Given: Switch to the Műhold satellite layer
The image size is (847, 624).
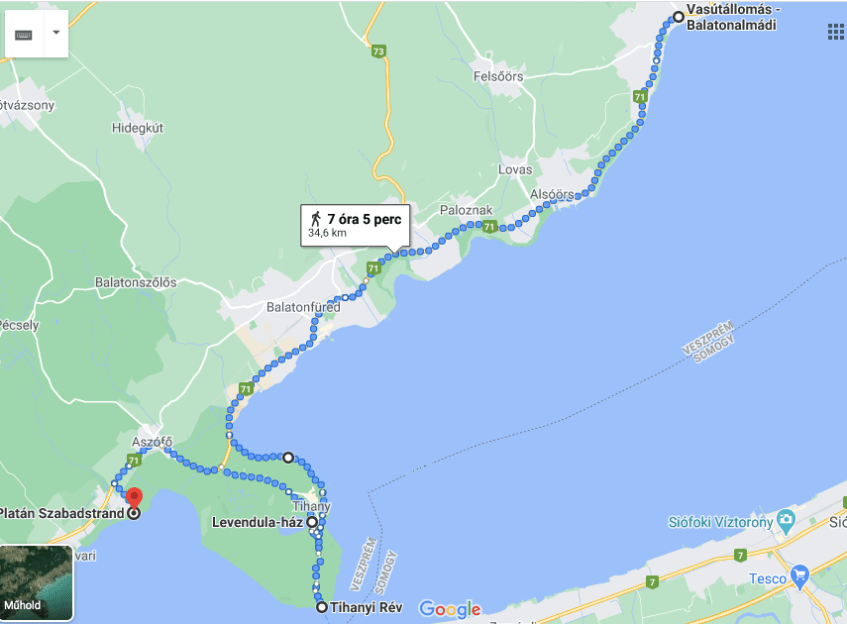Looking at the screenshot, I should pos(36,582).
